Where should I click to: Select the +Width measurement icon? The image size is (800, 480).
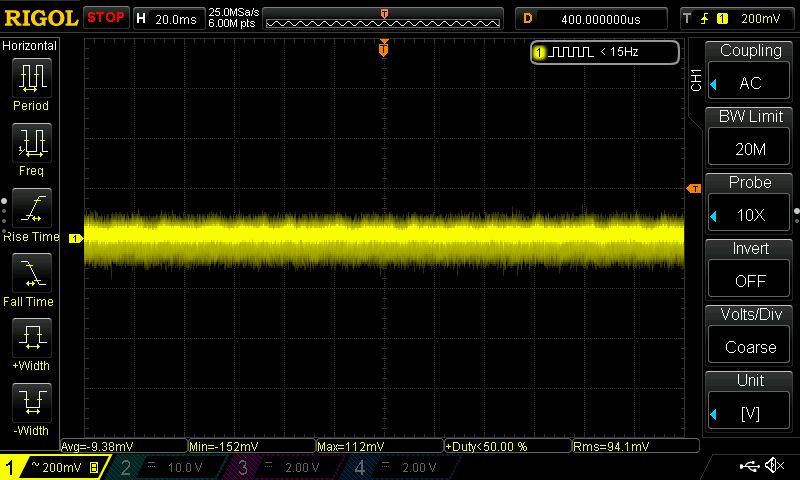[32, 338]
